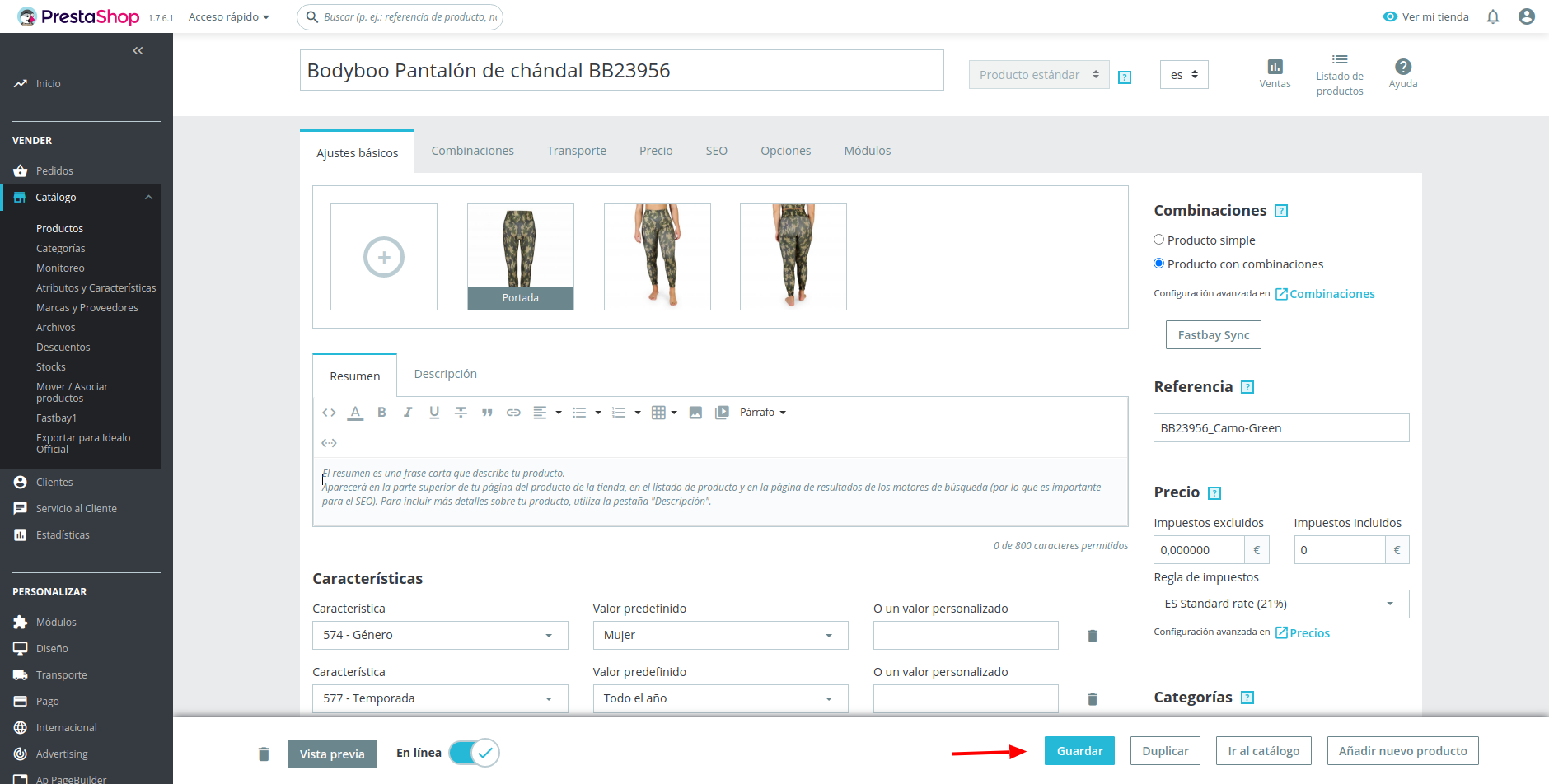Viewport: 1549px width, 784px height.
Task: Select the Portada cover image thumbnail
Action: pos(521,257)
